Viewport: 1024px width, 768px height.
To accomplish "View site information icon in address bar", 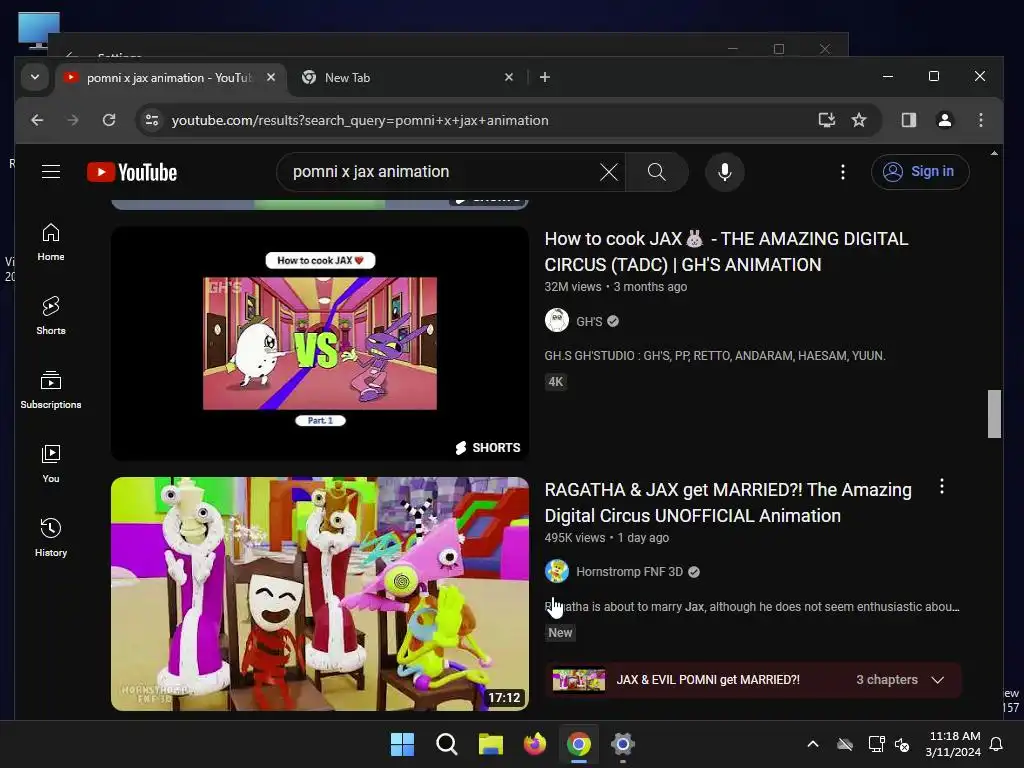I will 152,120.
